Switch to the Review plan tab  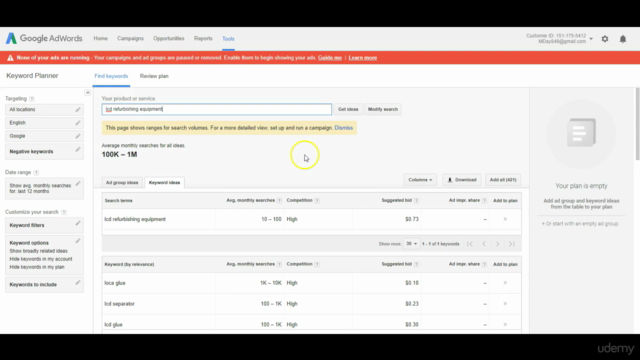coord(154,76)
